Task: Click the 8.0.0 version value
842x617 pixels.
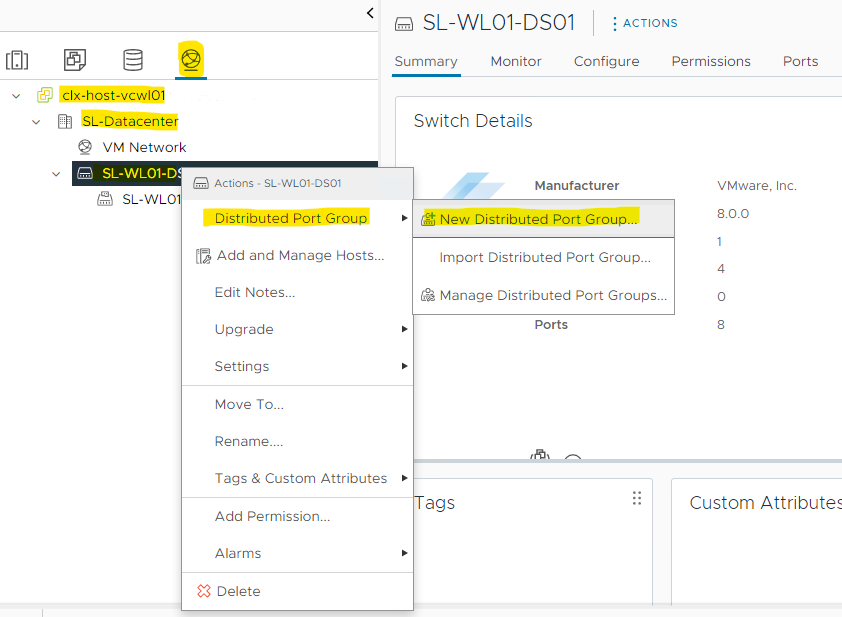Action: click(732, 214)
